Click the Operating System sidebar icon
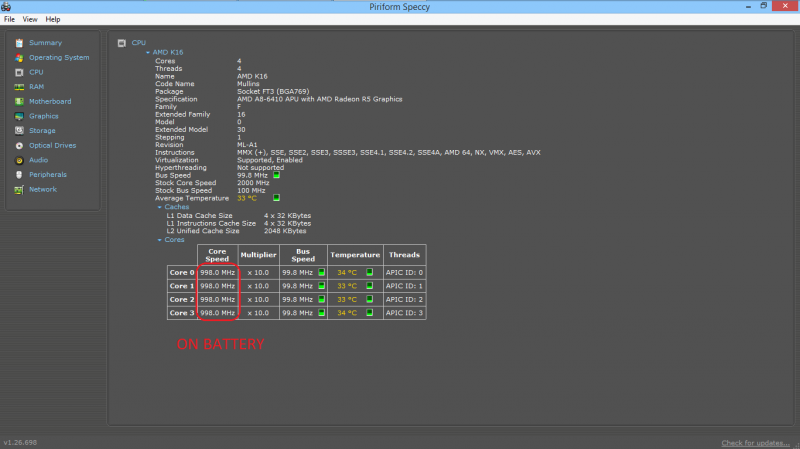 tap(19, 58)
